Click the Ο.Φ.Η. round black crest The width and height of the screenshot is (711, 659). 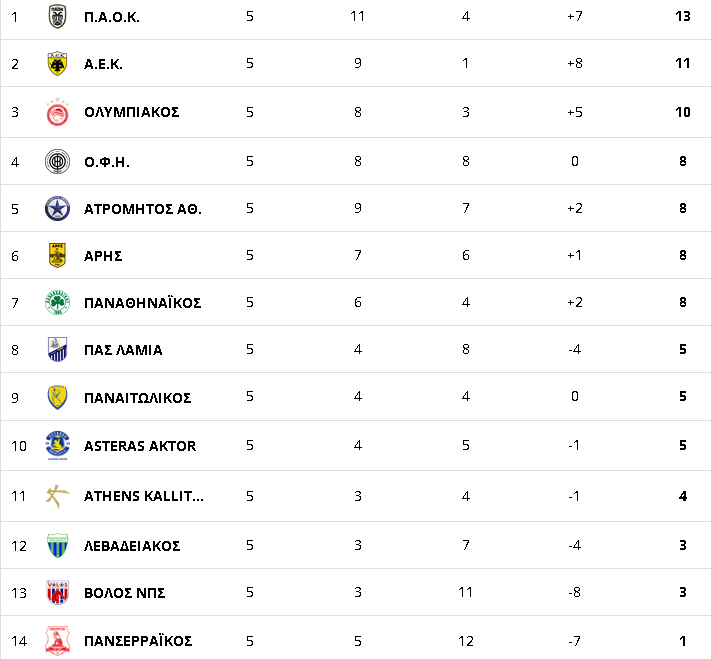coord(58,161)
